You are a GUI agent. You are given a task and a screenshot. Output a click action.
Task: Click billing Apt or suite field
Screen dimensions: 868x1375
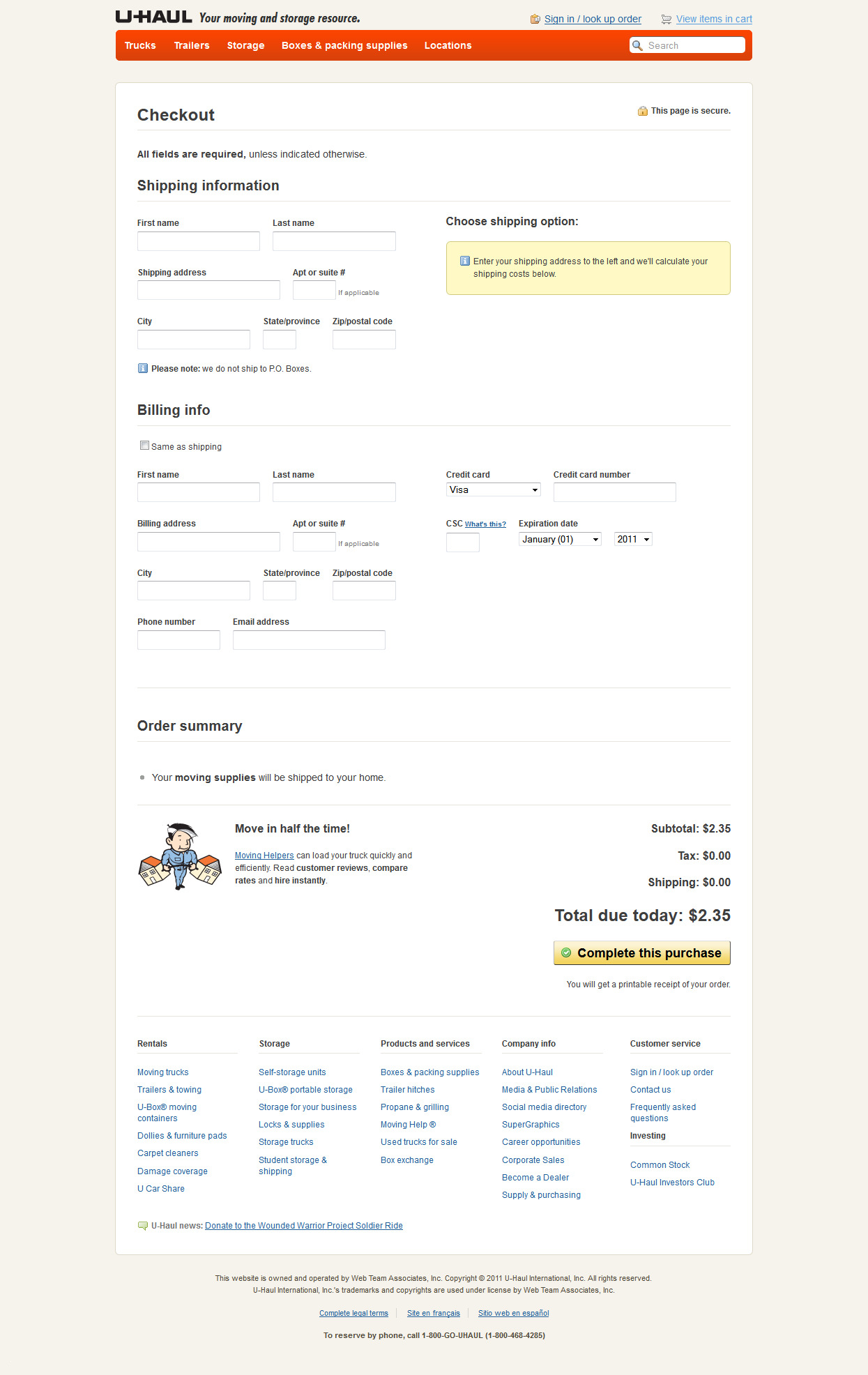coord(314,542)
